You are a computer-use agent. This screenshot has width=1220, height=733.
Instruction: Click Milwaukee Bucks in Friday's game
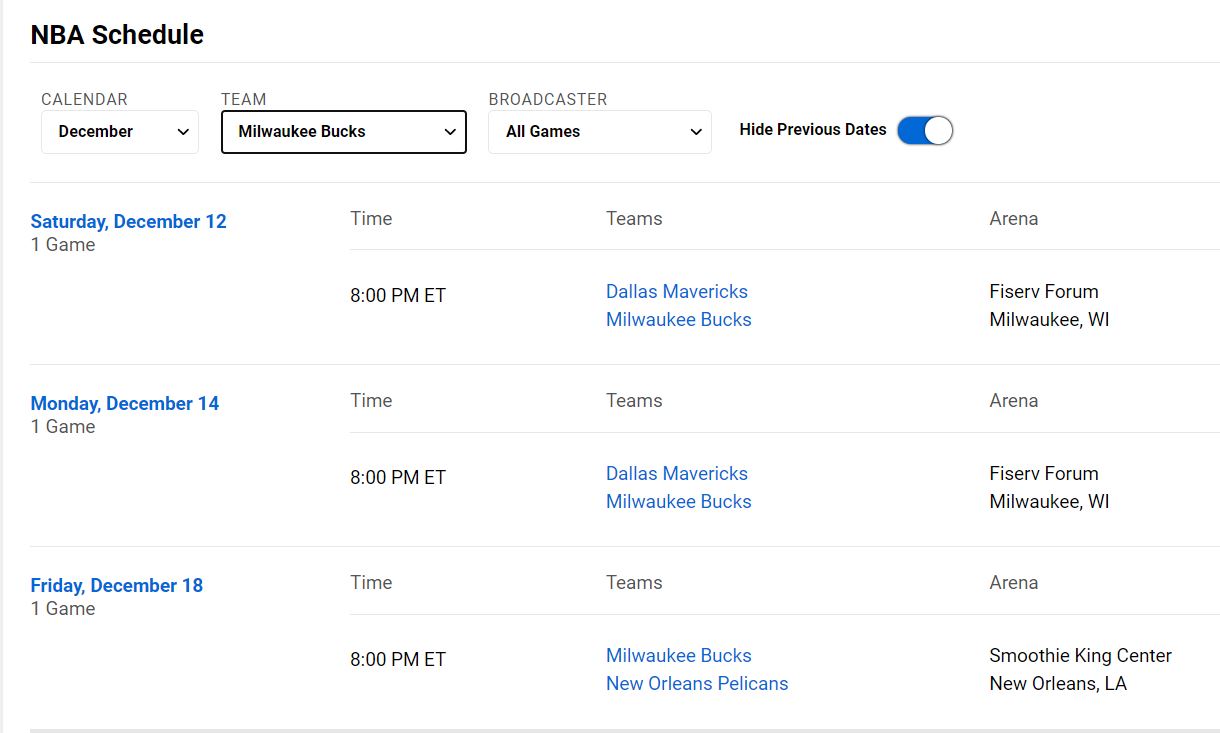click(x=679, y=656)
